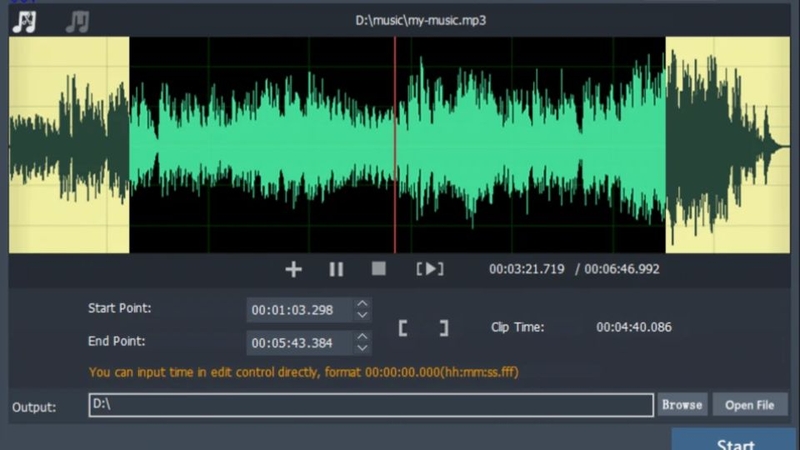This screenshot has height=450, width=800.
Task: Pause audio playback
Action: (x=336, y=269)
